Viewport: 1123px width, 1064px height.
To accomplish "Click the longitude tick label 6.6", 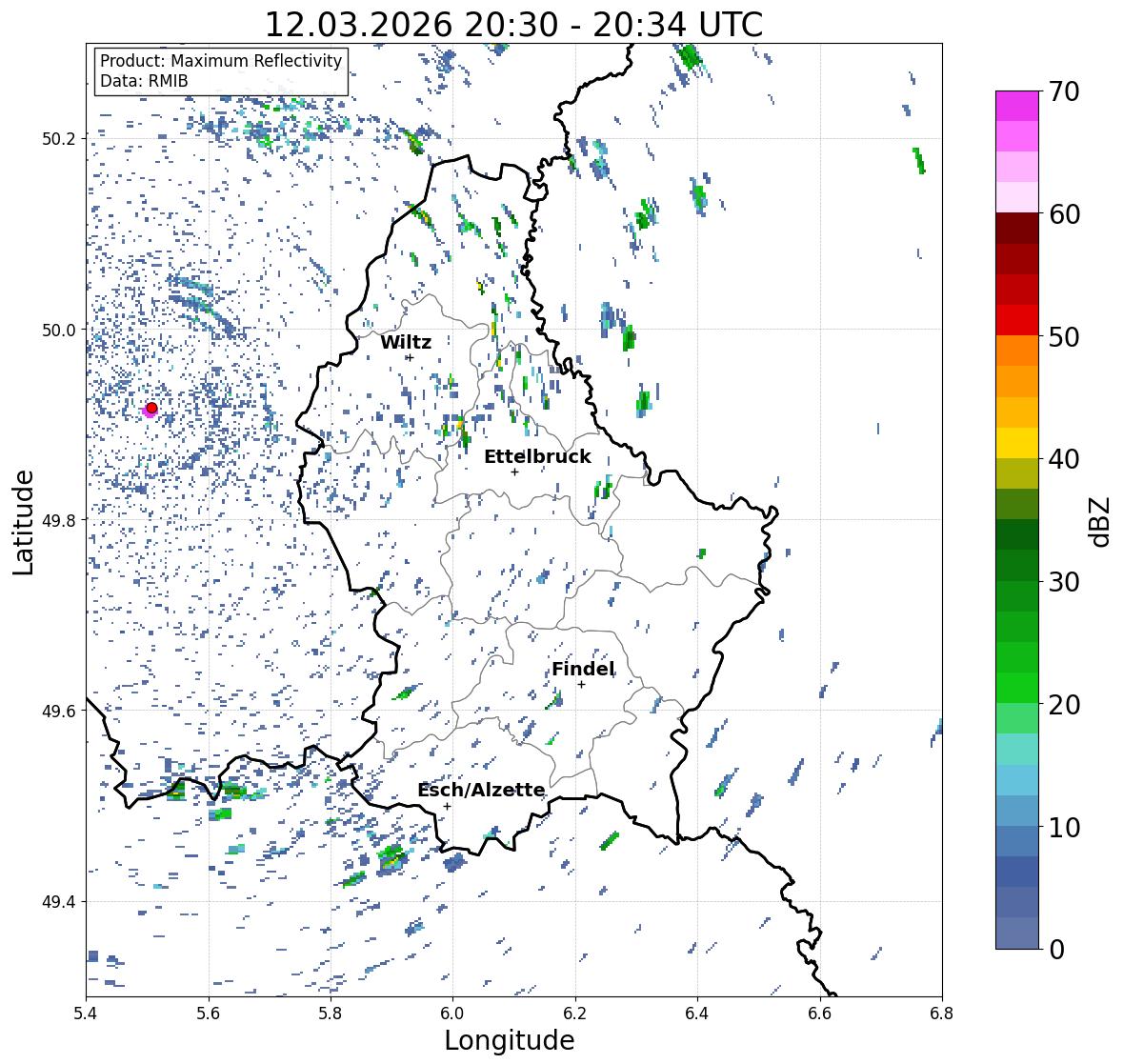I will tap(819, 1013).
